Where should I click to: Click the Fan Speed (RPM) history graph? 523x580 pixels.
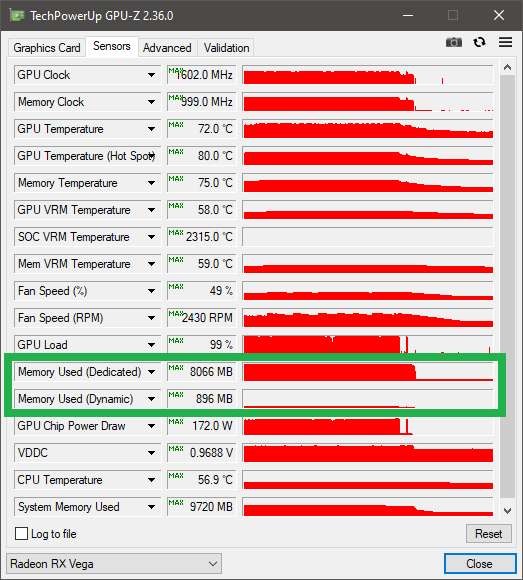[x=368, y=318]
